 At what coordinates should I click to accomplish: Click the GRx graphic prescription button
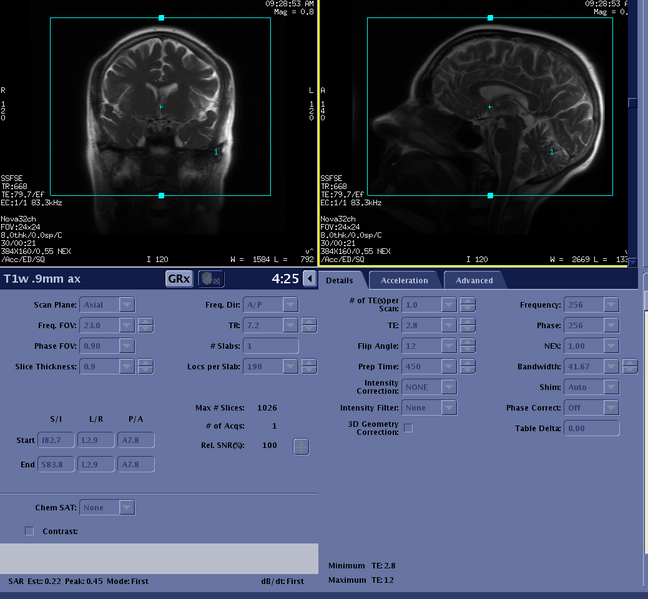(x=179, y=279)
